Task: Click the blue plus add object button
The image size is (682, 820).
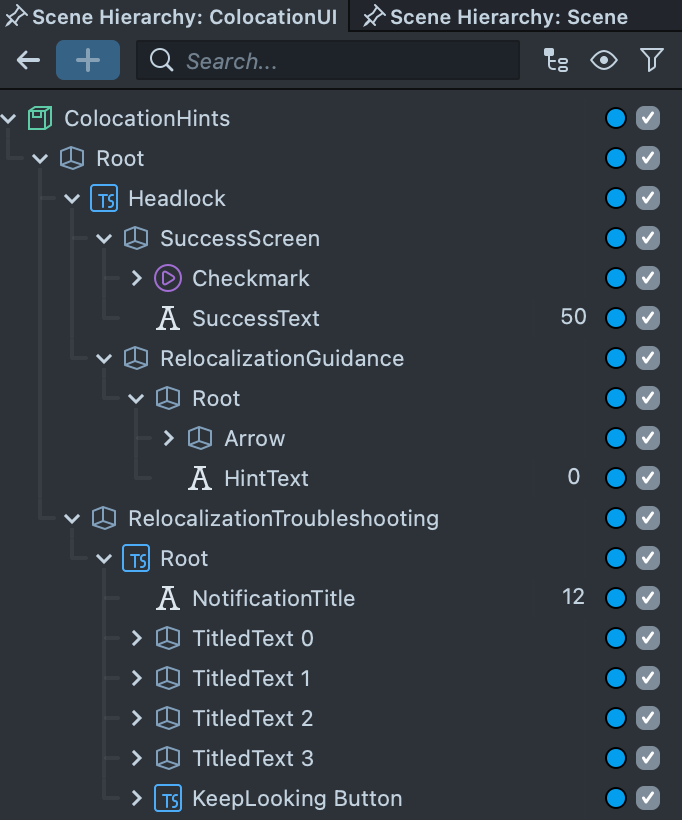Action: point(88,61)
